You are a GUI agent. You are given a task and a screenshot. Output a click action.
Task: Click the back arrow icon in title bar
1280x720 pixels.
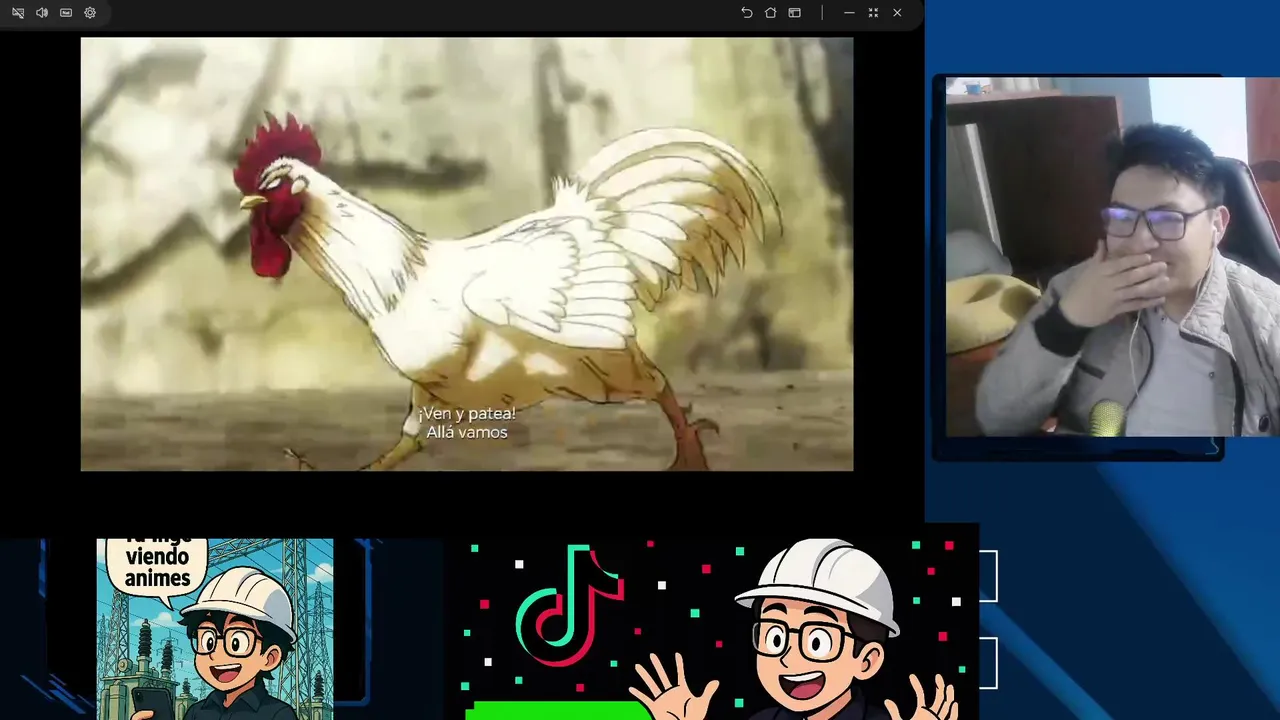click(746, 13)
